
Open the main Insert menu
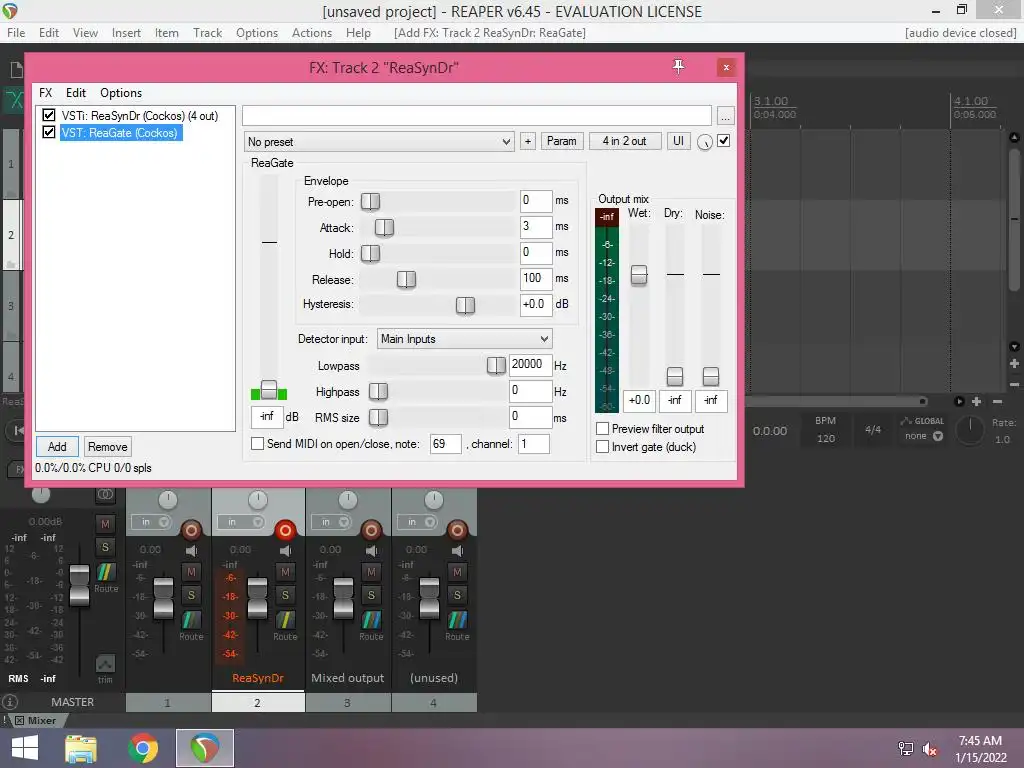(126, 33)
